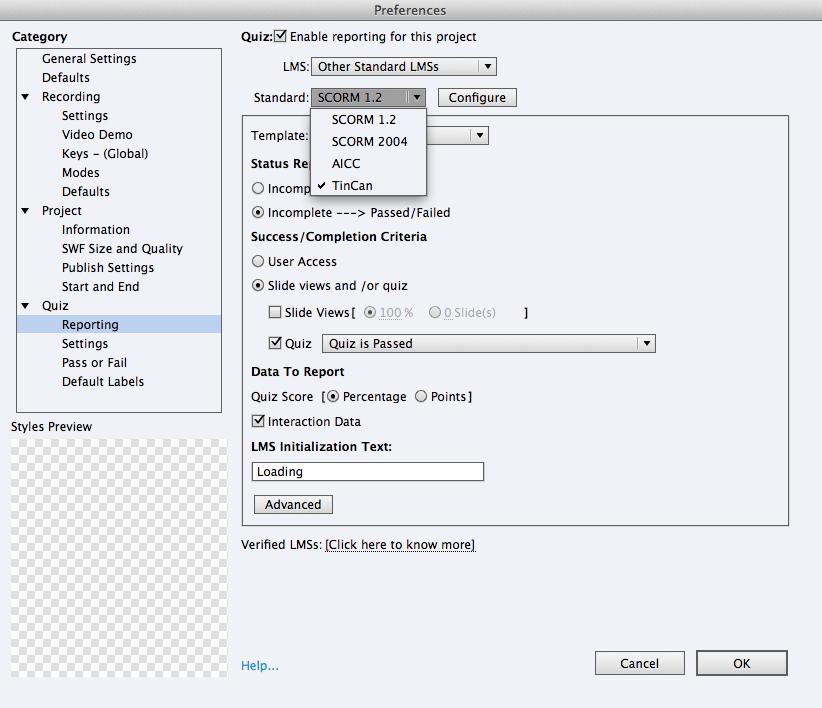Screen dimensions: 822x708
Task: Click the LMS Initialization Text field
Action: click(367, 472)
